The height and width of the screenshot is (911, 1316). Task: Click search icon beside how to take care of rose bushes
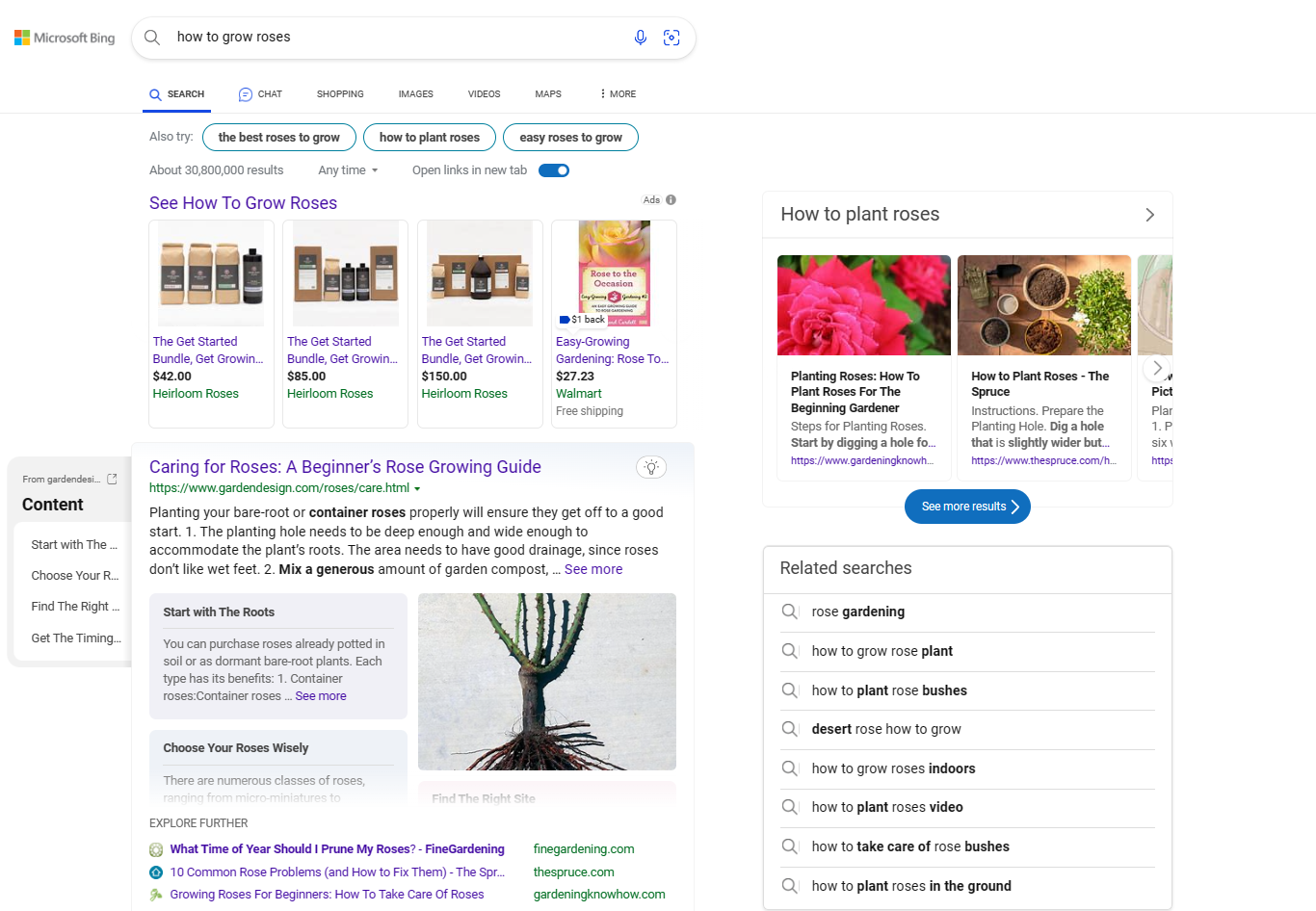790,846
